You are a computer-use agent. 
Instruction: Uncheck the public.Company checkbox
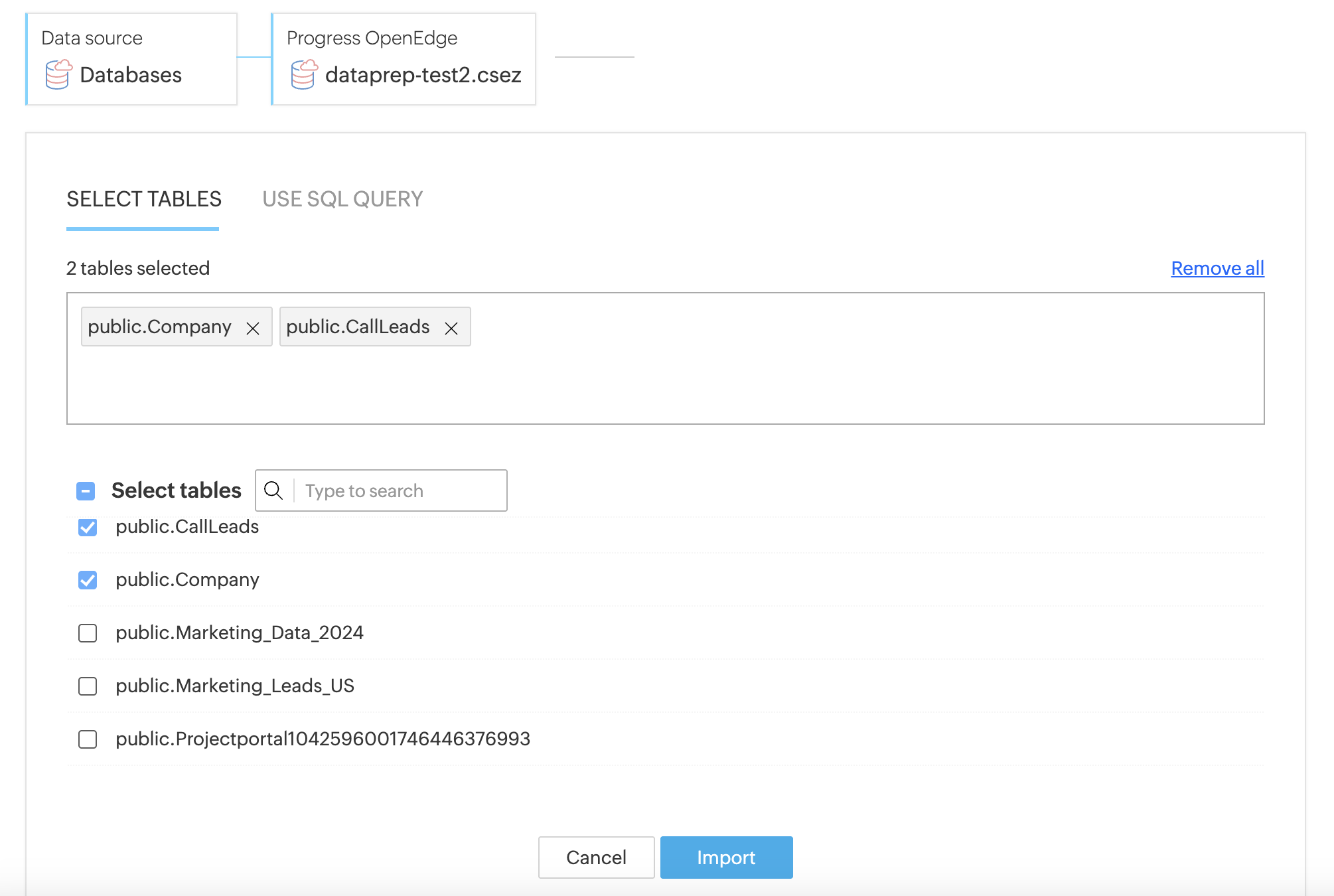pos(88,580)
